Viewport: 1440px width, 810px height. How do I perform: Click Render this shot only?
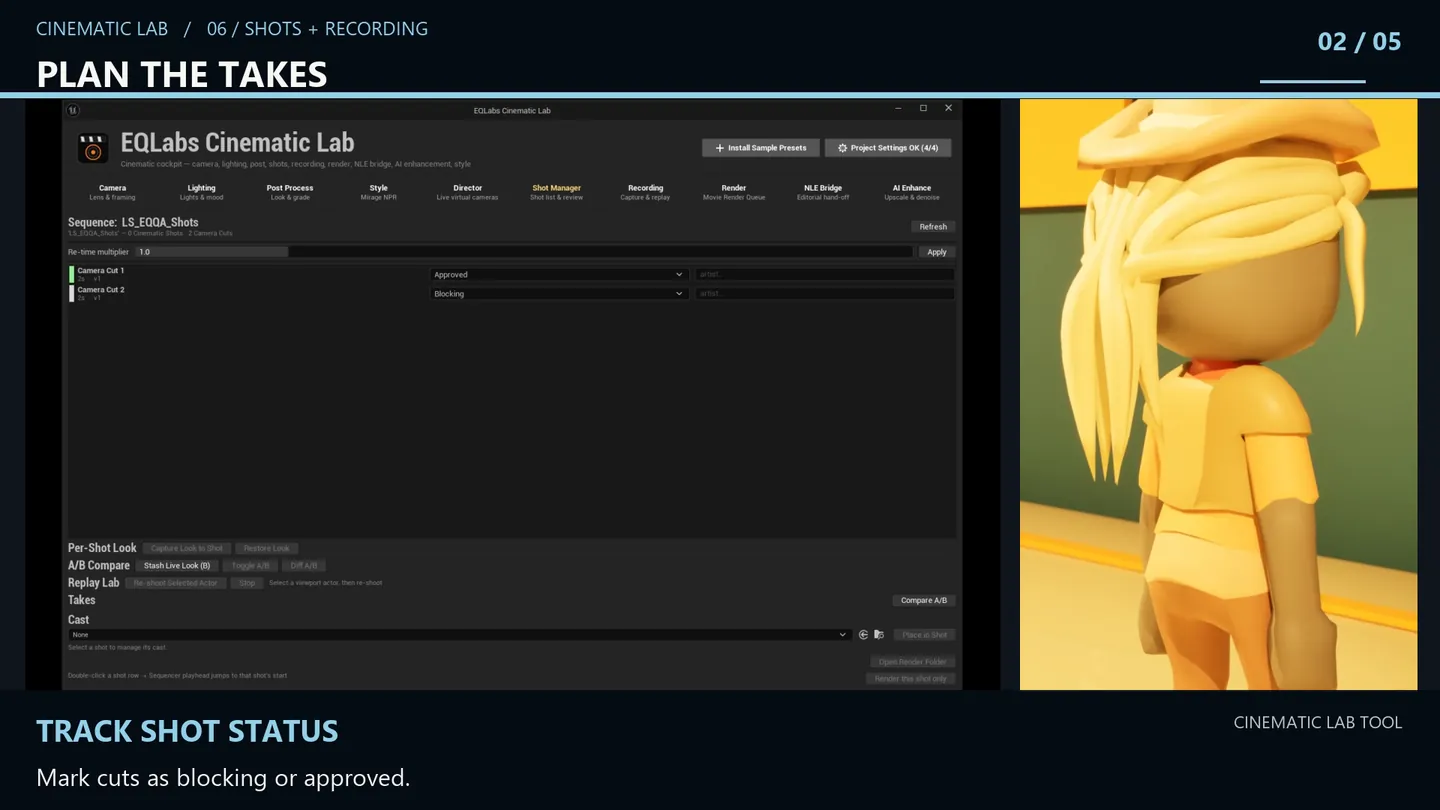point(911,679)
